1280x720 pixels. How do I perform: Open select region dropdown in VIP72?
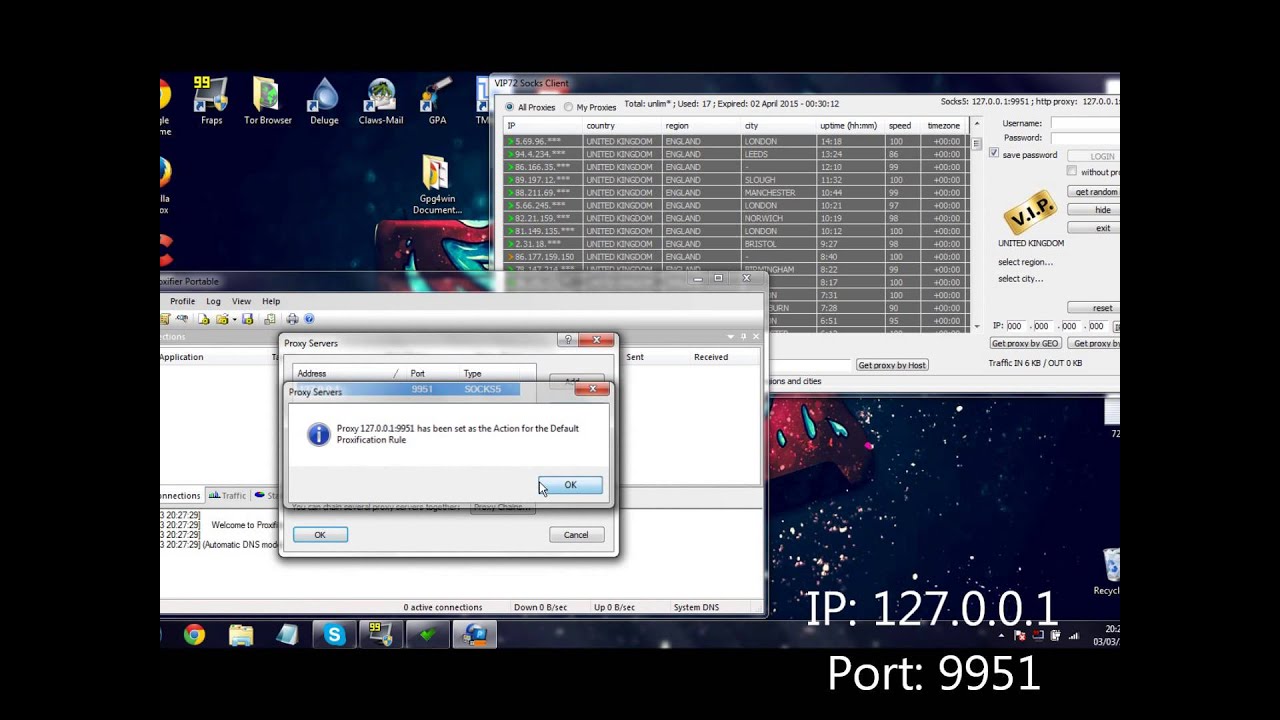click(x=1025, y=262)
